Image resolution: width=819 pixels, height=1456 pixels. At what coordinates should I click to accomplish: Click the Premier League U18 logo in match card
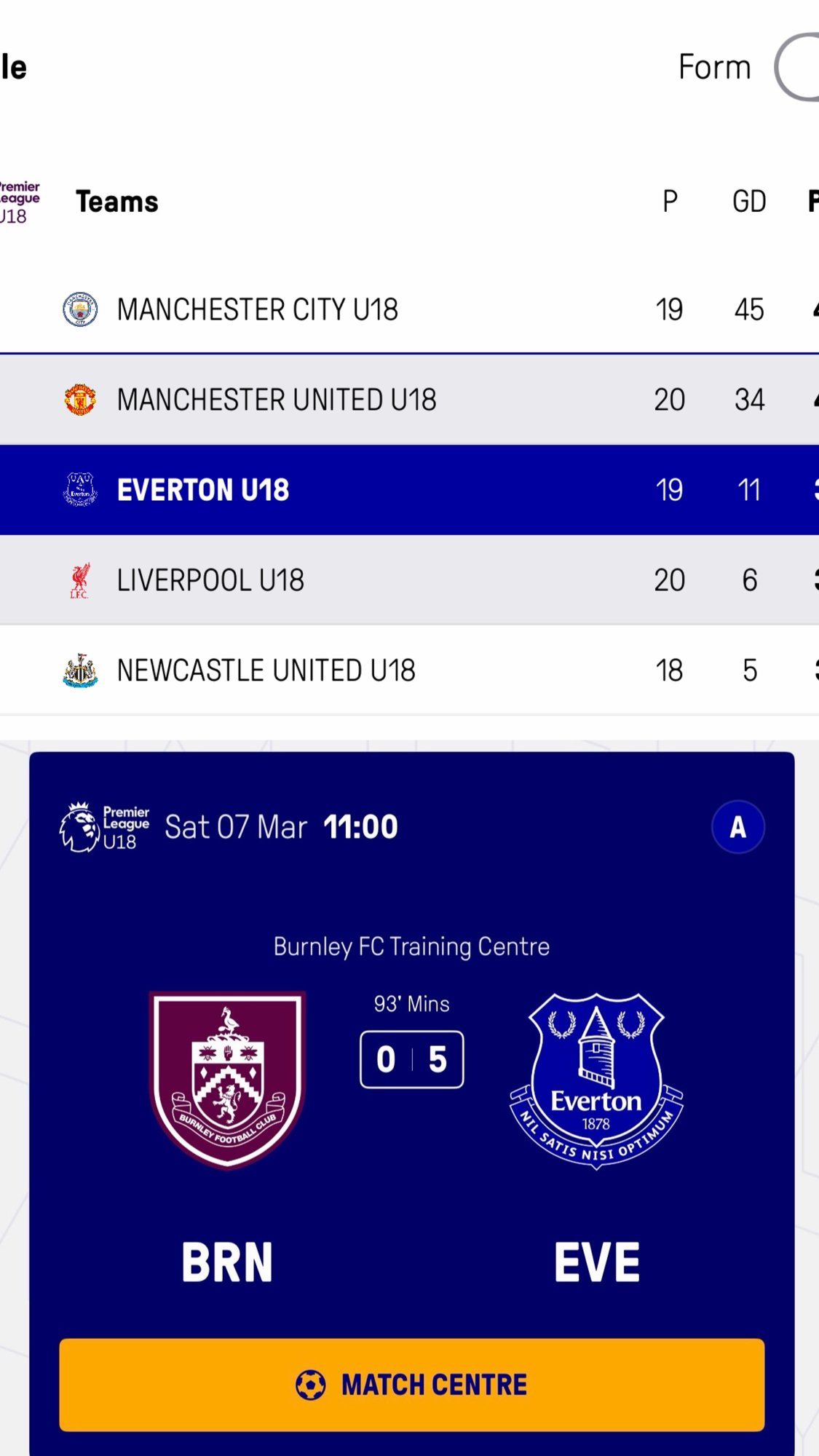point(105,827)
